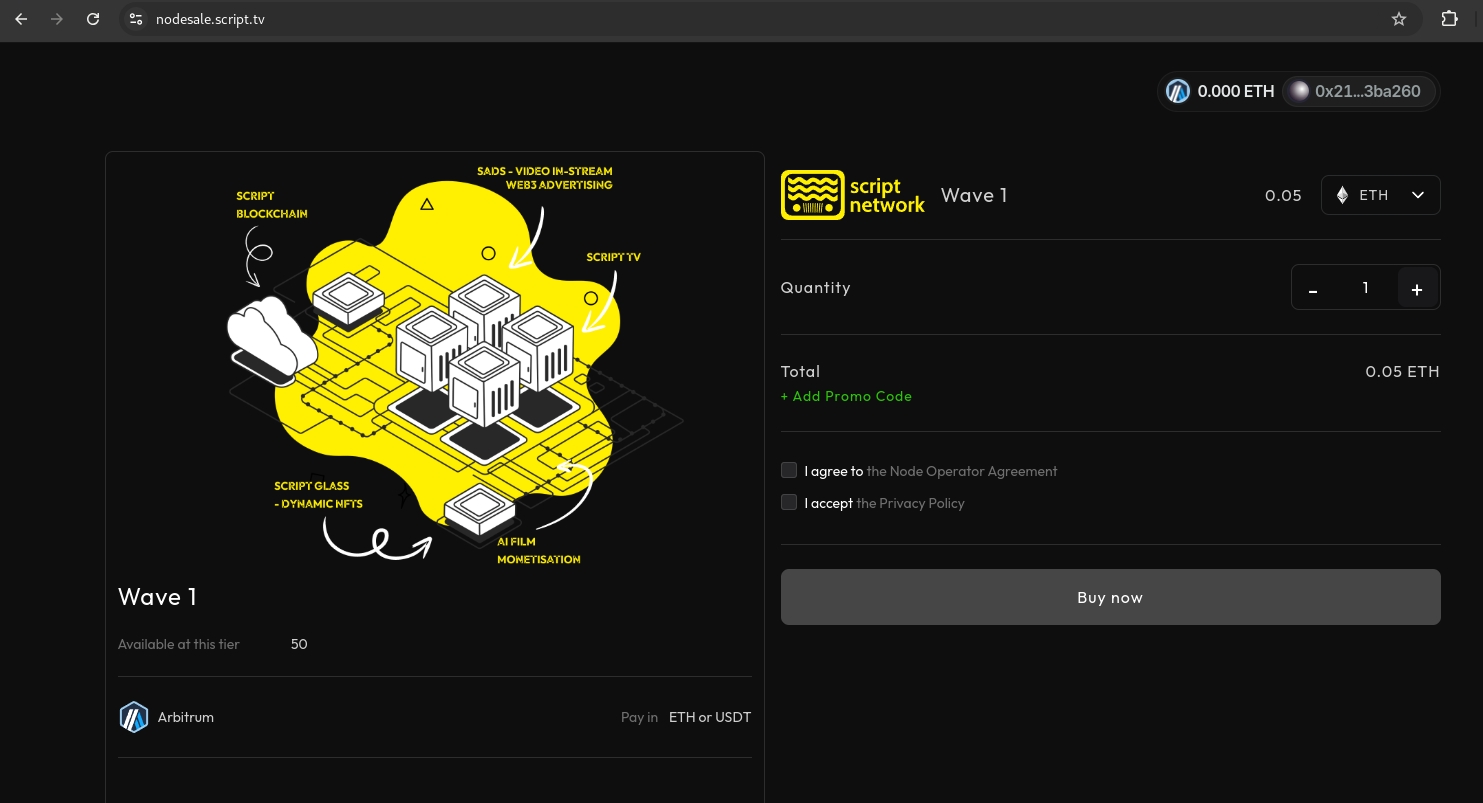Open the ETH currency dropdown
The image size is (1483, 803).
point(1380,195)
